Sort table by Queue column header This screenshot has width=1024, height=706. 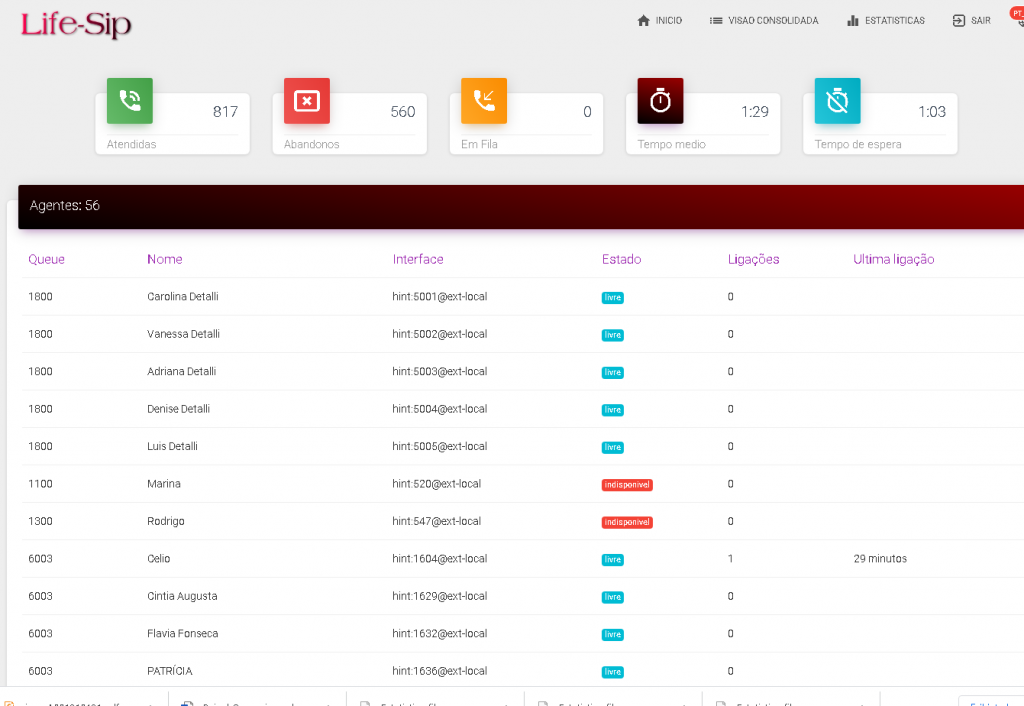click(46, 259)
